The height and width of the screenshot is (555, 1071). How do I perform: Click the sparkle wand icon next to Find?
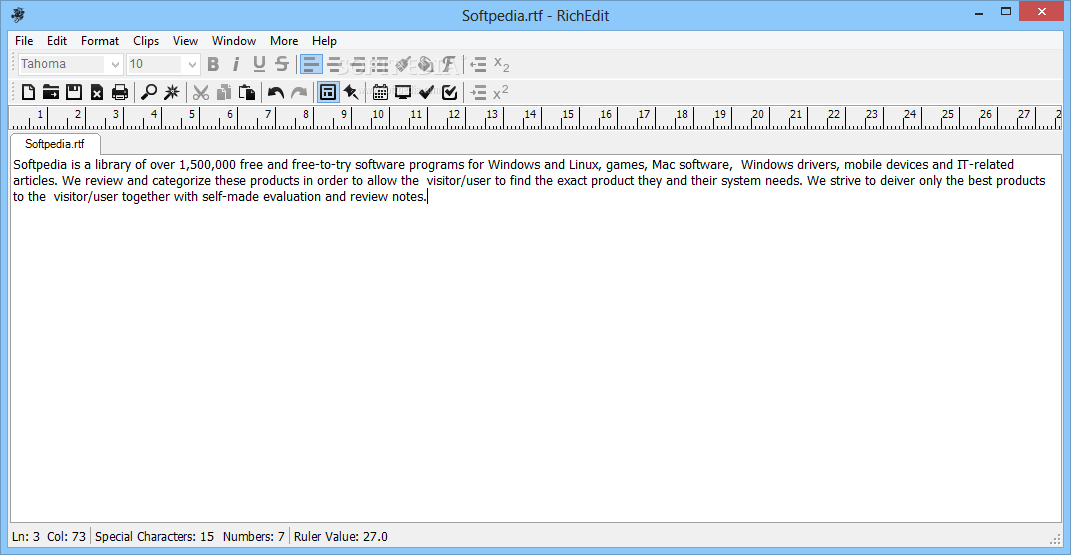(x=172, y=92)
